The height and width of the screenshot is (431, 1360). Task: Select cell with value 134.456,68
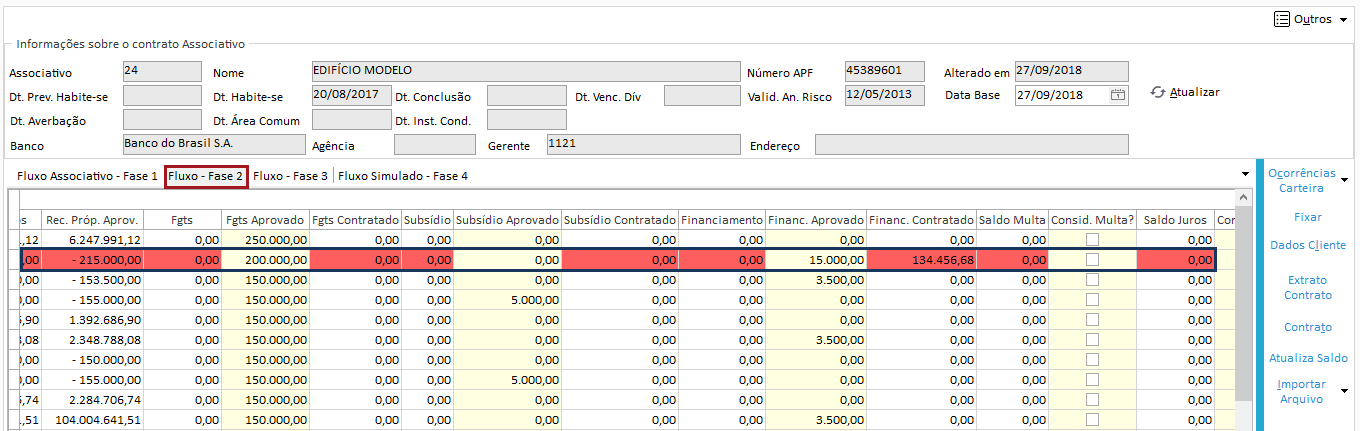(x=921, y=260)
